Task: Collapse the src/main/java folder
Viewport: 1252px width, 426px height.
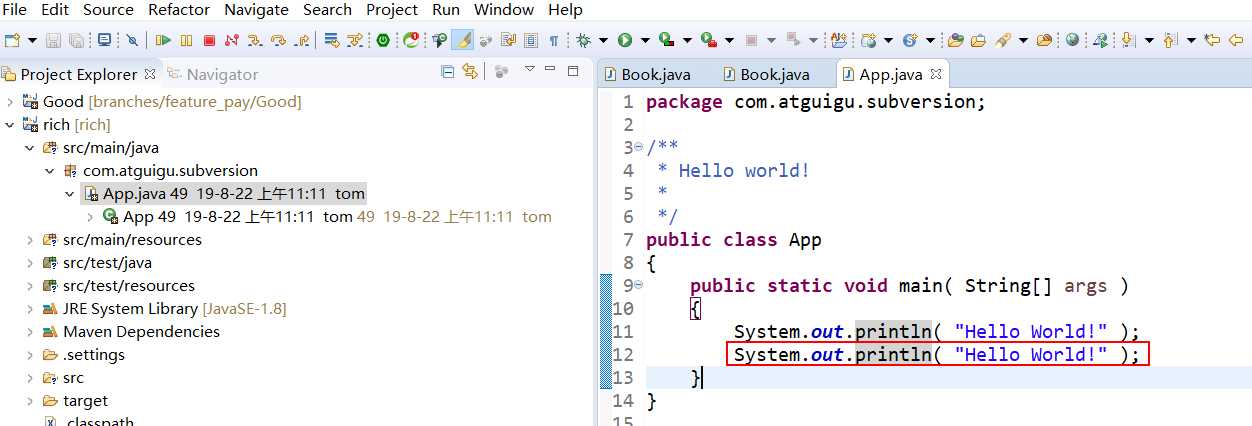Action: coord(29,148)
